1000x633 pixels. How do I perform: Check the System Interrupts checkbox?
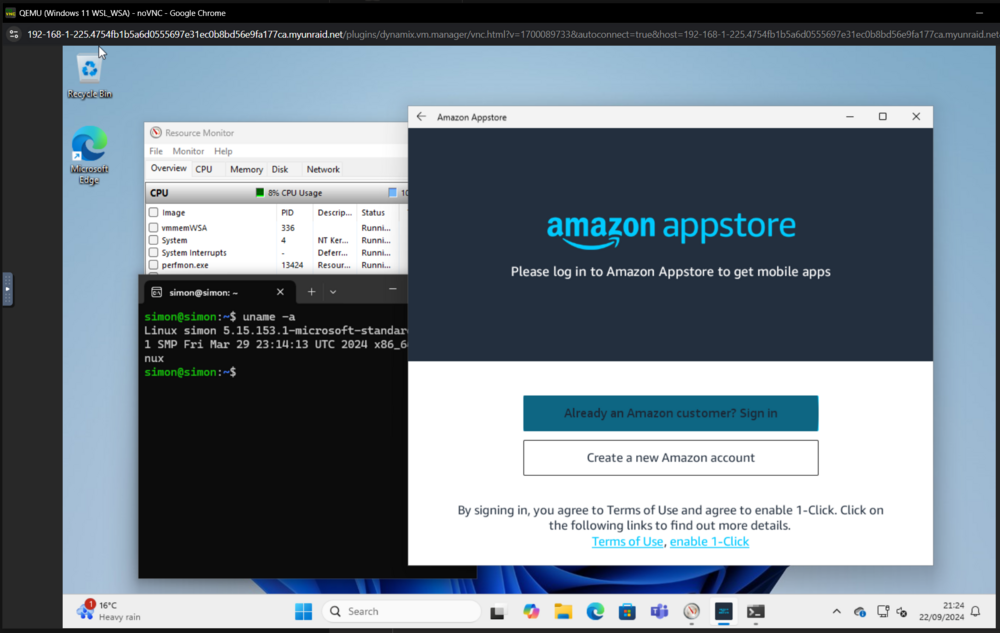click(x=153, y=252)
